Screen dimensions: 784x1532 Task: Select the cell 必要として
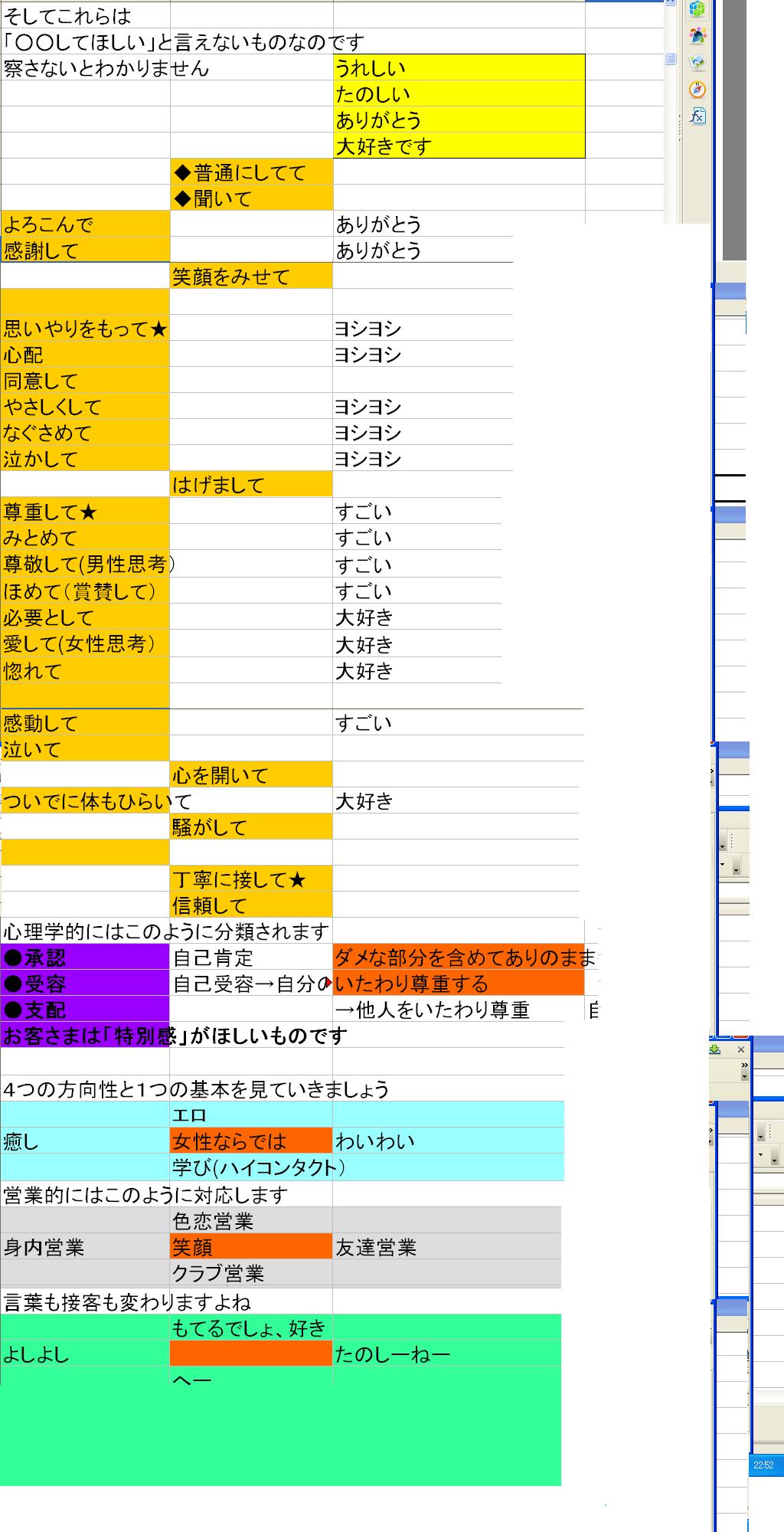(x=85, y=617)
